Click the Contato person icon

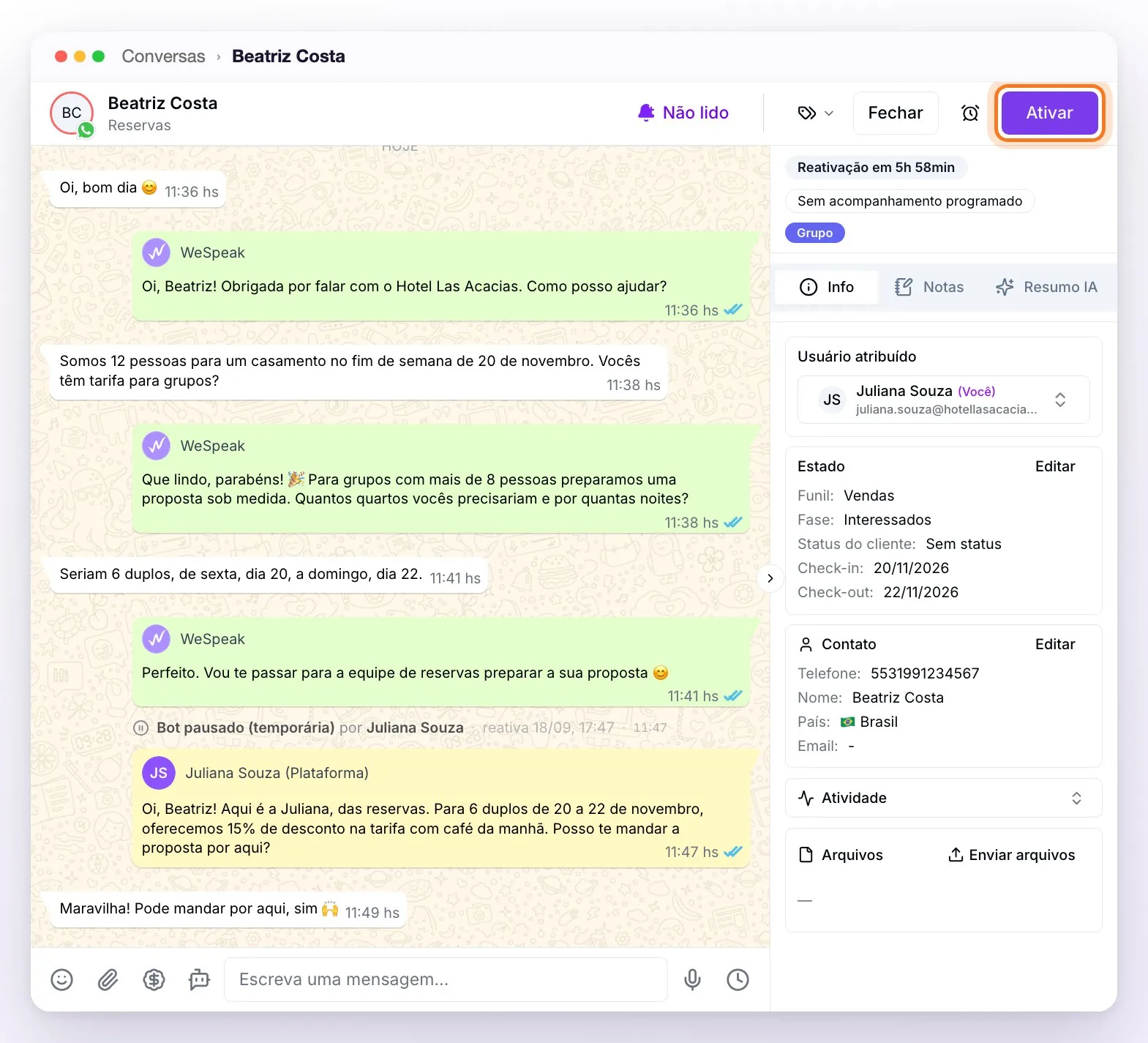click(x=806, y=644)
